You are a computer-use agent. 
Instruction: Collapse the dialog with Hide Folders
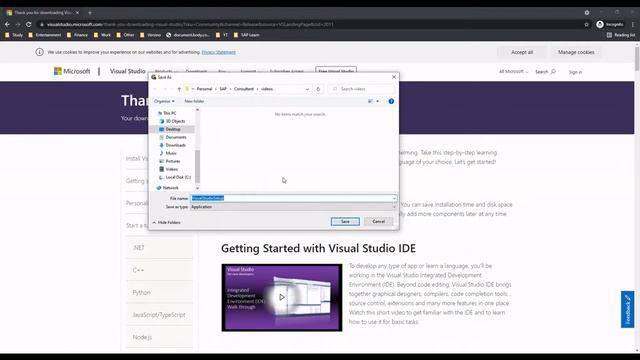click(x=167, y=222)
